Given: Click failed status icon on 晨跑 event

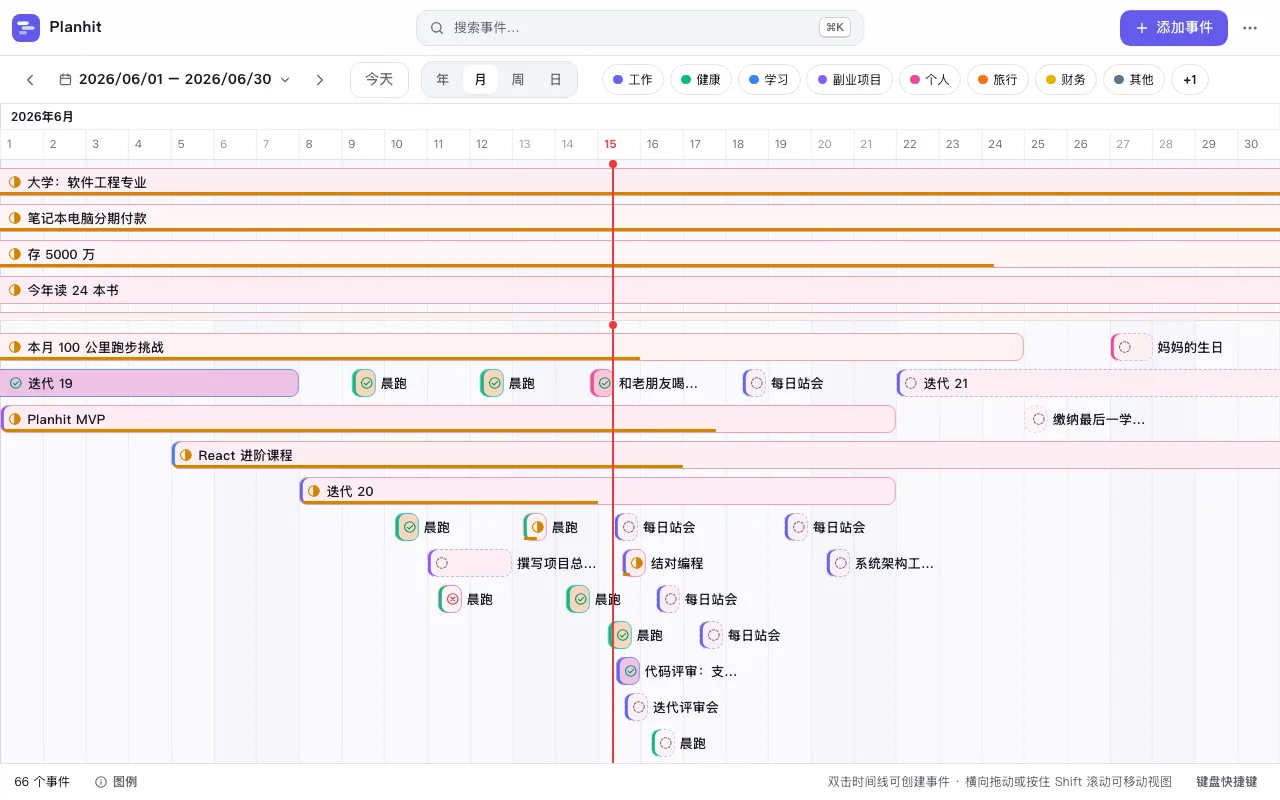Looking at the screenshot, I should [452, 599].
